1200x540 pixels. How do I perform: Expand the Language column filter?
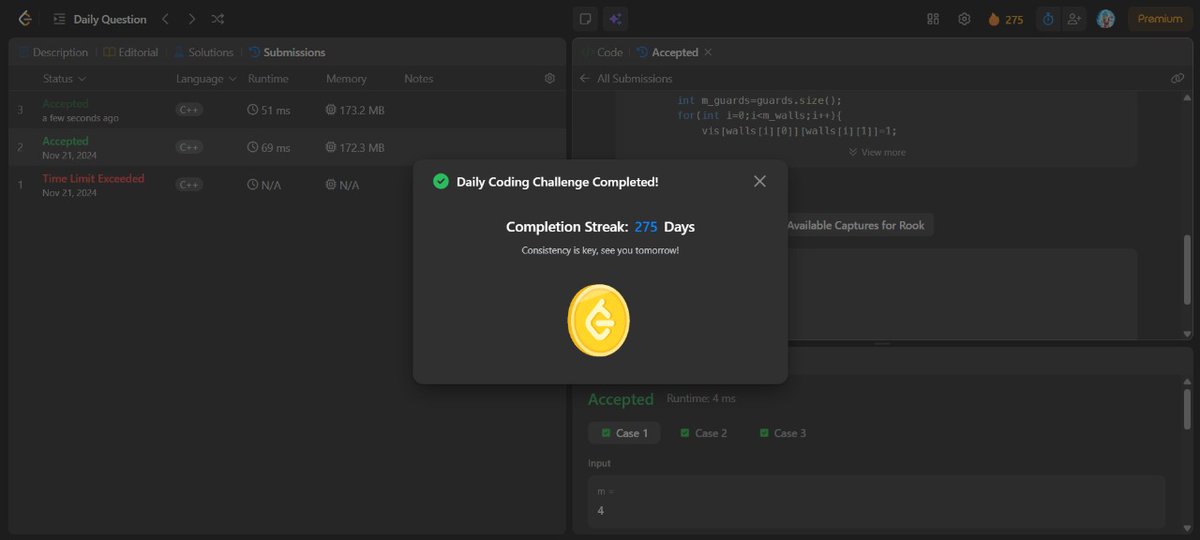click(x=206, y=78)
